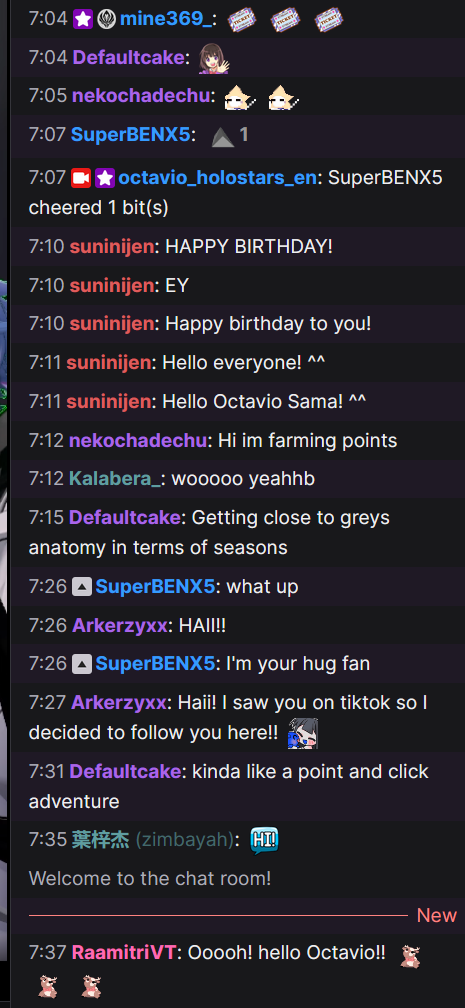
Task: Select nekochadechu's 'Hi im farming points' message
Action: (307, 440)
